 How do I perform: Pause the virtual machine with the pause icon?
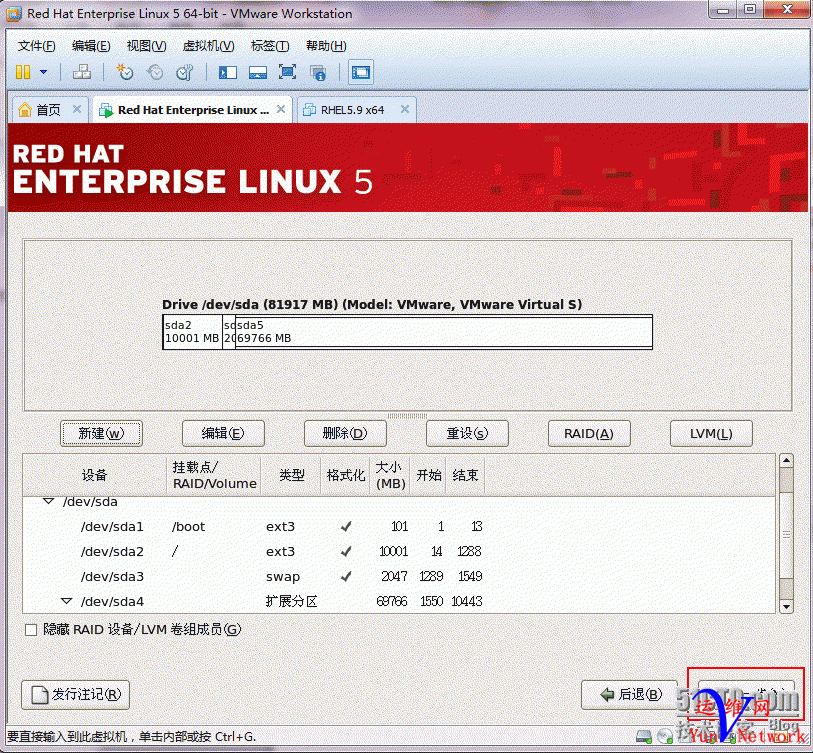pyautogui.click(x=23, y=72)
